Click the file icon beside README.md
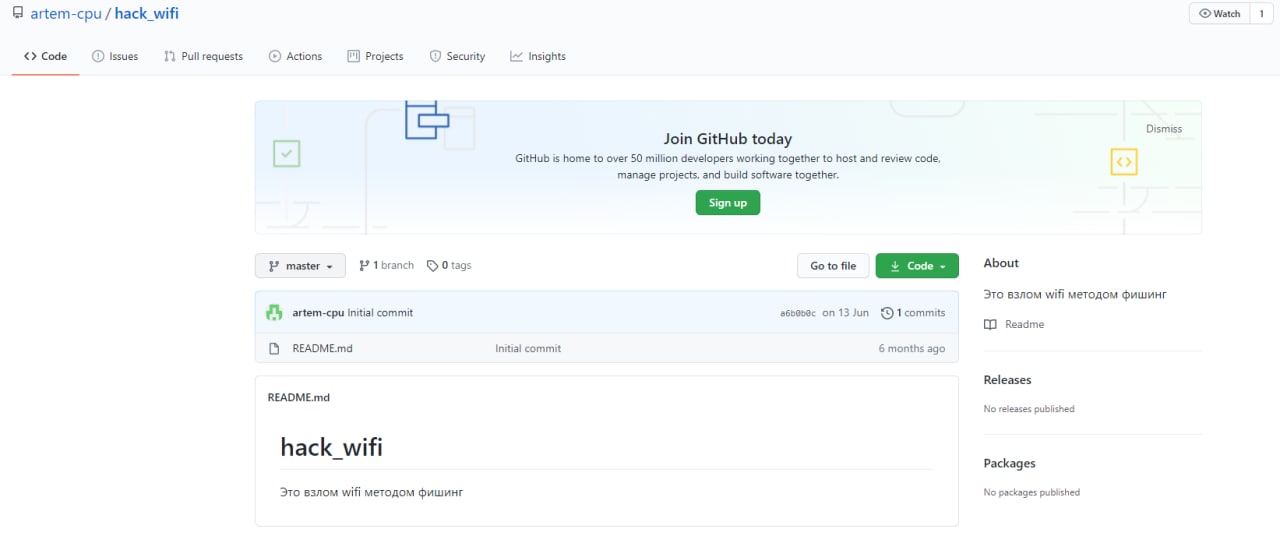This screenshot has width=1280, height=543. click(x=274, y=348)
